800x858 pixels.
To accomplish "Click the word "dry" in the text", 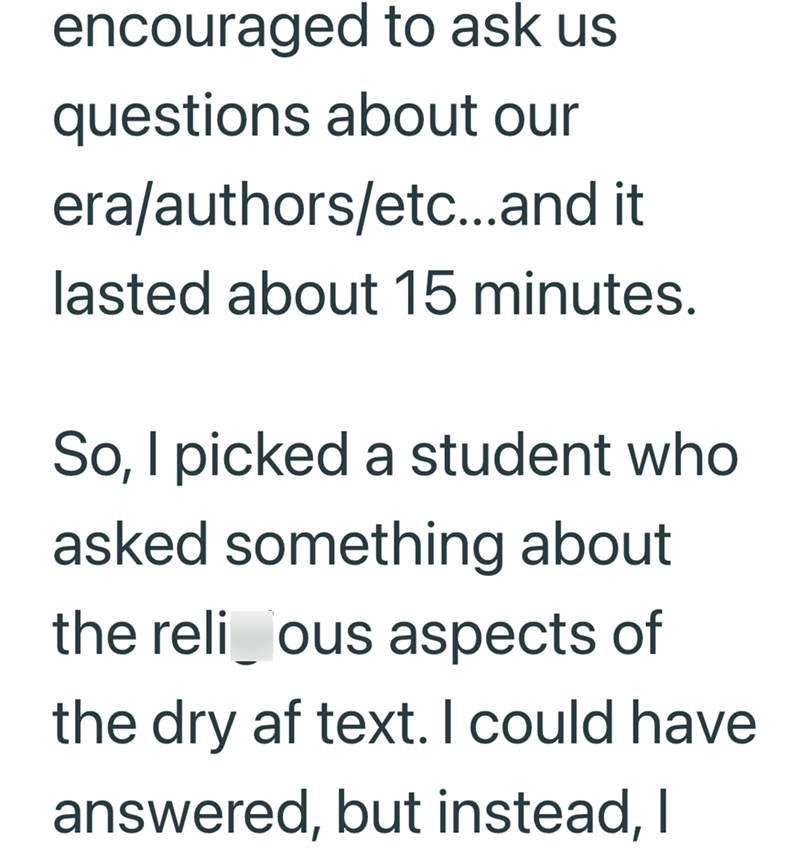I will click(194, 726).
